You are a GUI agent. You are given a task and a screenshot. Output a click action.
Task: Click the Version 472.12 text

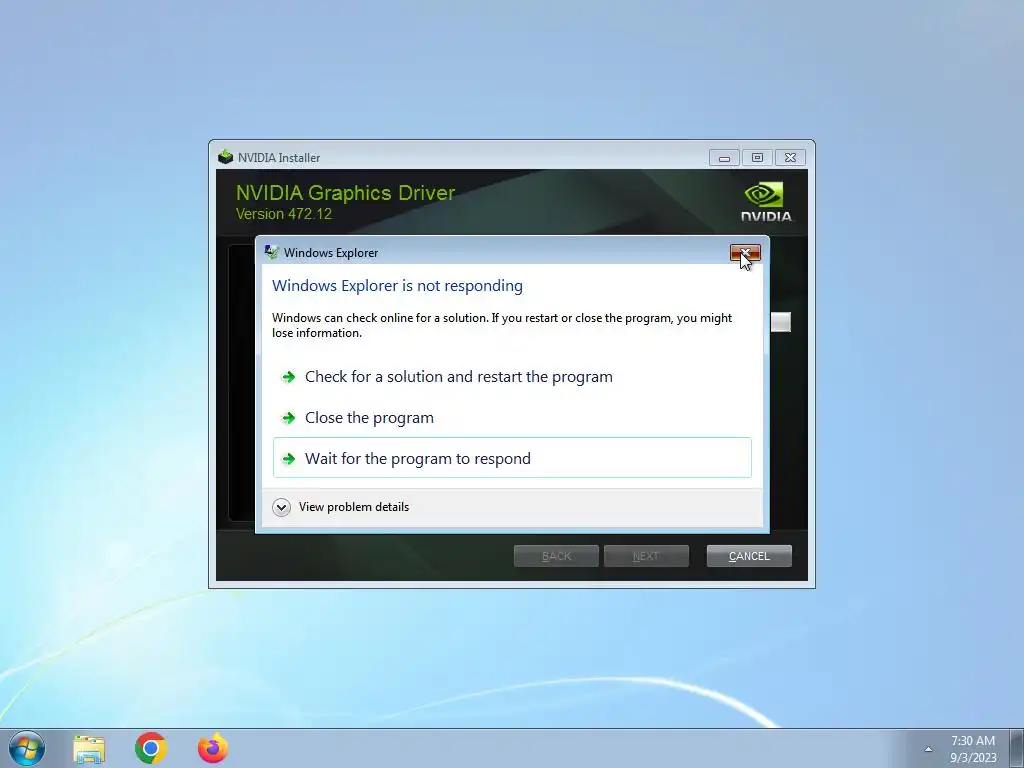(283, 214)
